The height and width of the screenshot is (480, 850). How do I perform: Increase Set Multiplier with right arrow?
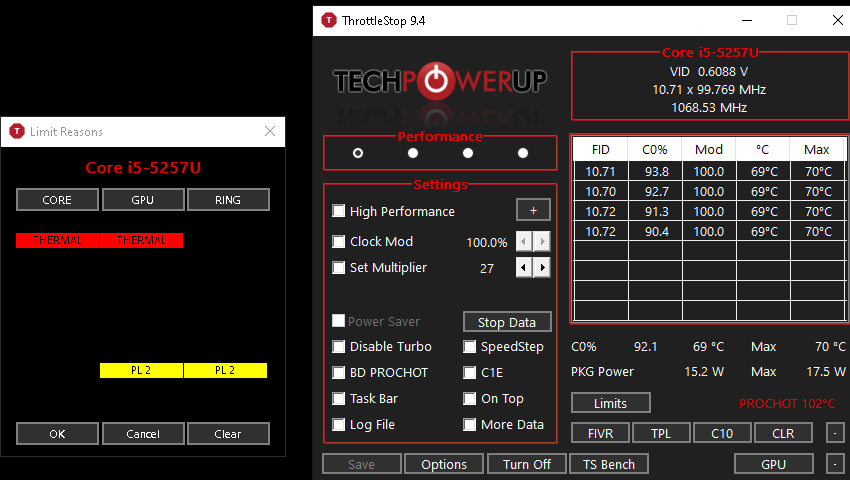pos(542,267)
